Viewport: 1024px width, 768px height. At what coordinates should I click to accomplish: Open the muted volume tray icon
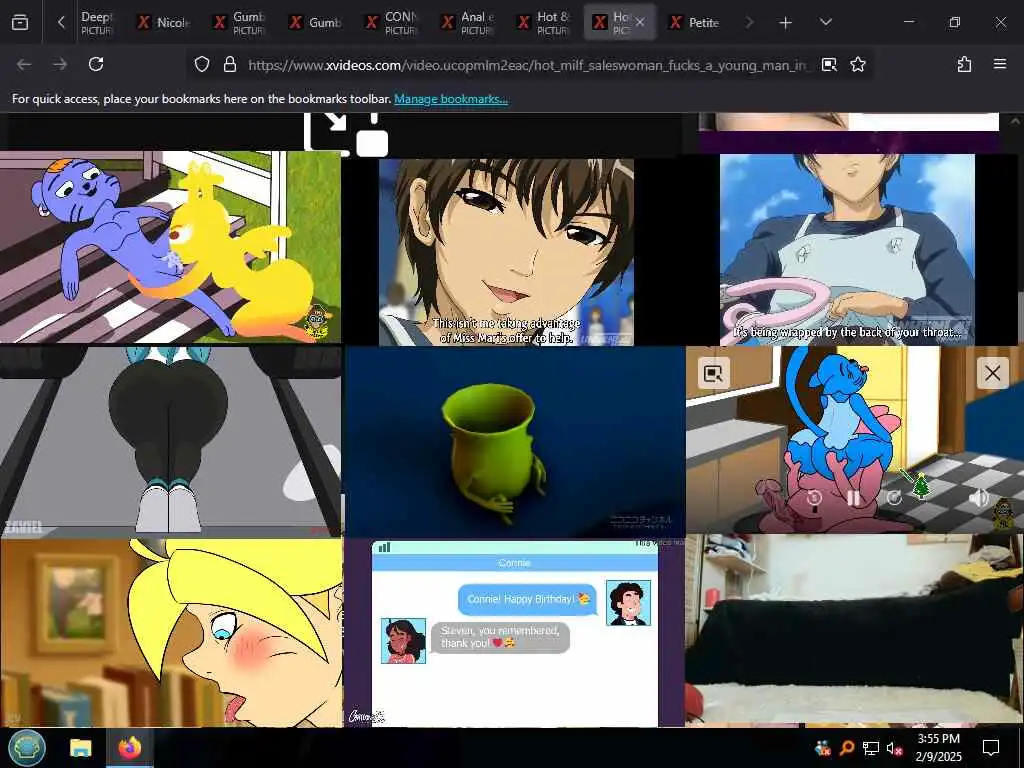tap(895, 748)
